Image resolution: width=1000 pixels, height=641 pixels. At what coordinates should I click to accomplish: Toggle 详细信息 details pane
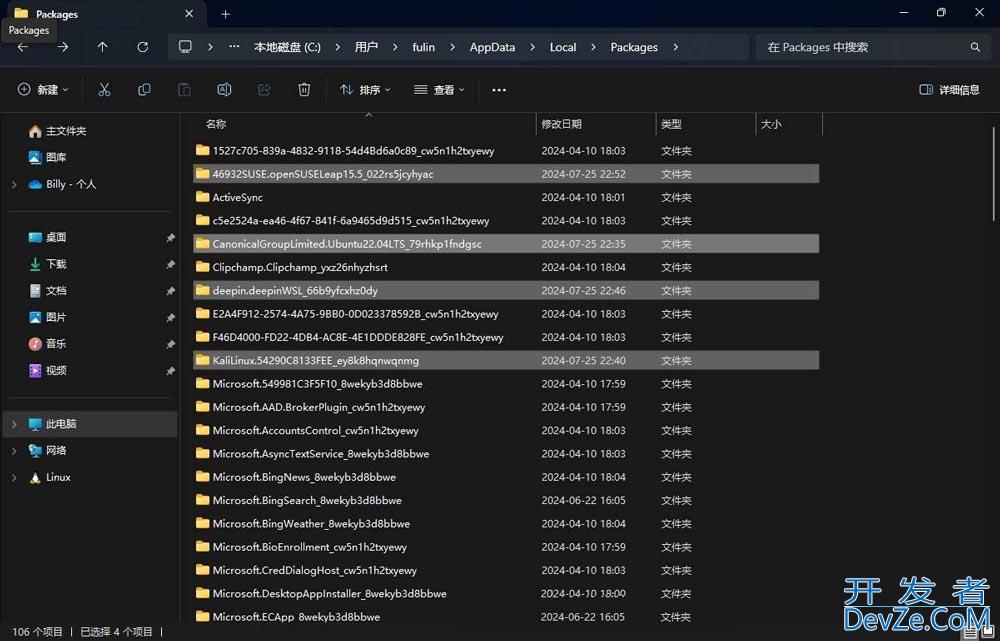[x=949, y=90]
